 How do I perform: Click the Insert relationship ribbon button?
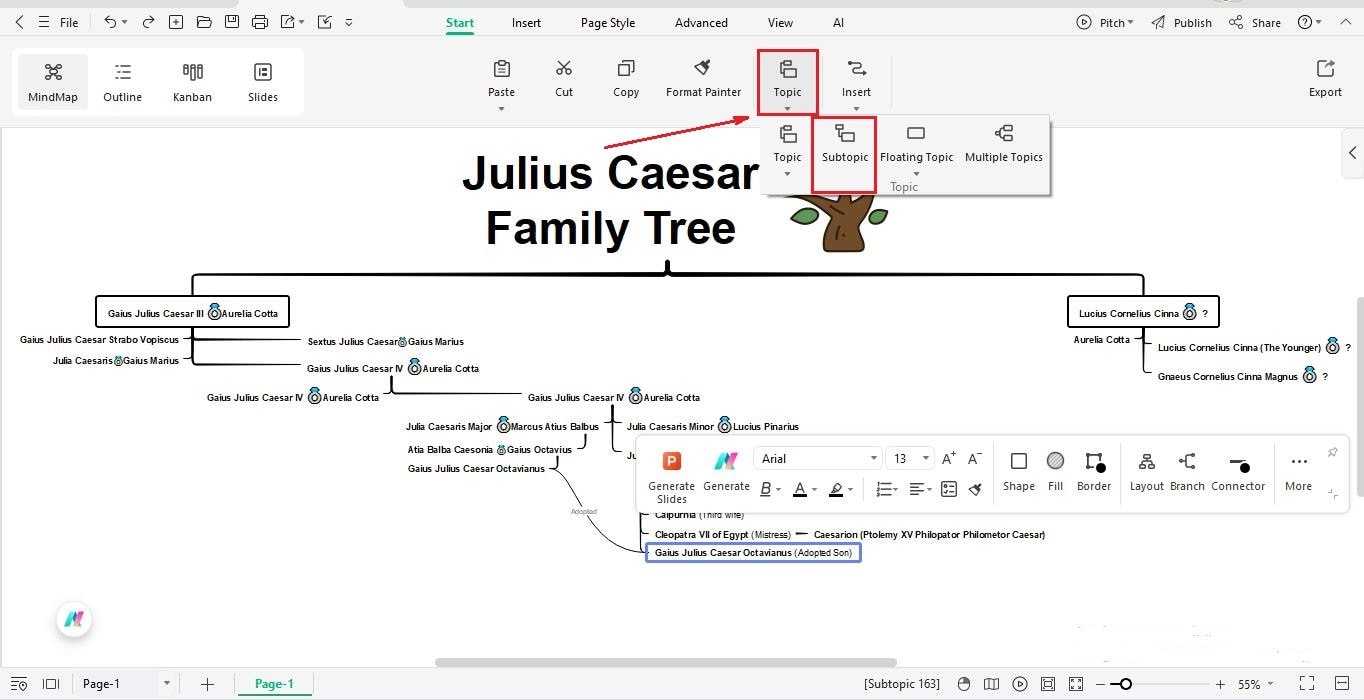(x=856, y=81)
